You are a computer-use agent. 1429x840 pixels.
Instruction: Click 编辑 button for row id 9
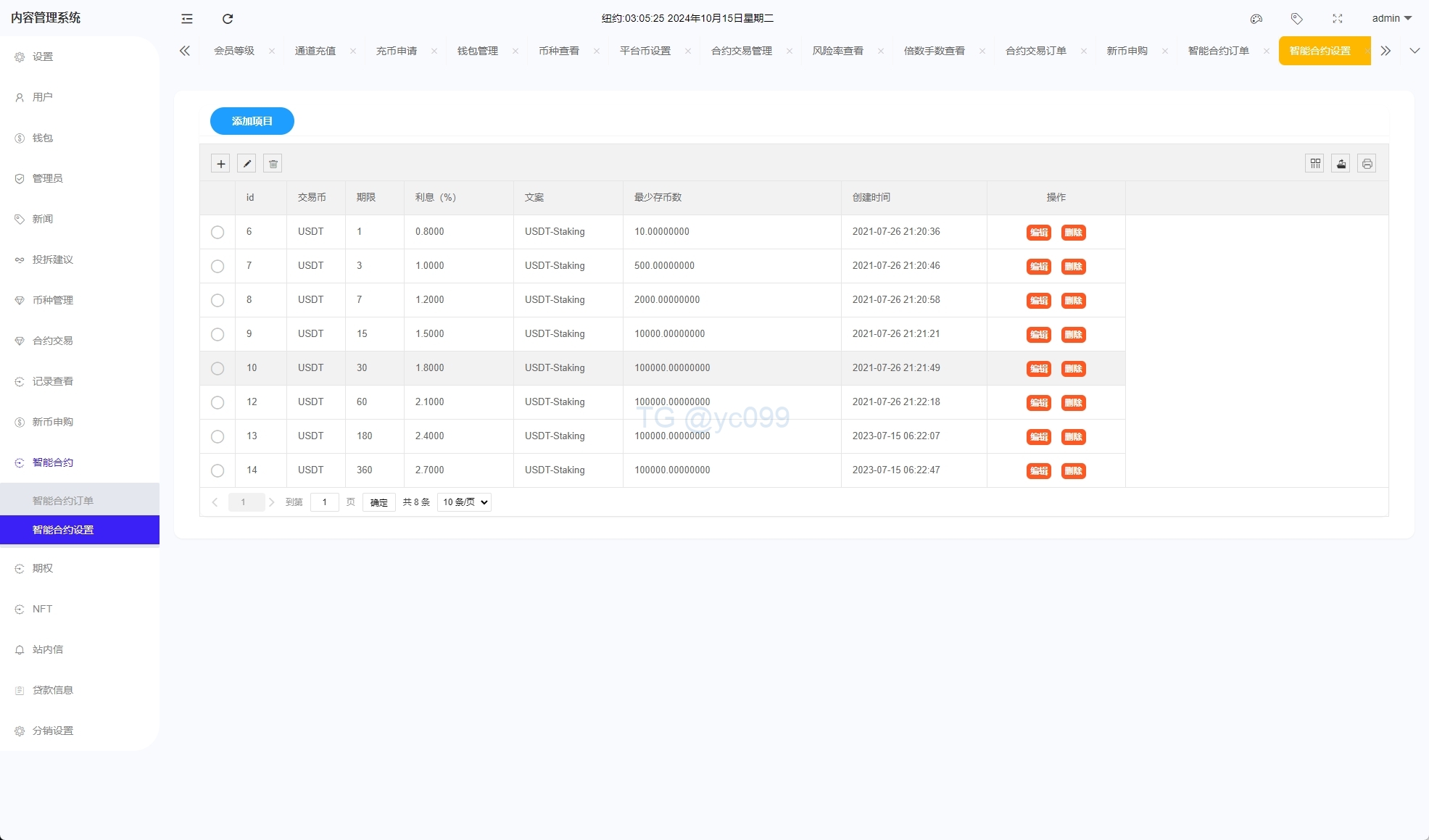[x=1039, y=334]
